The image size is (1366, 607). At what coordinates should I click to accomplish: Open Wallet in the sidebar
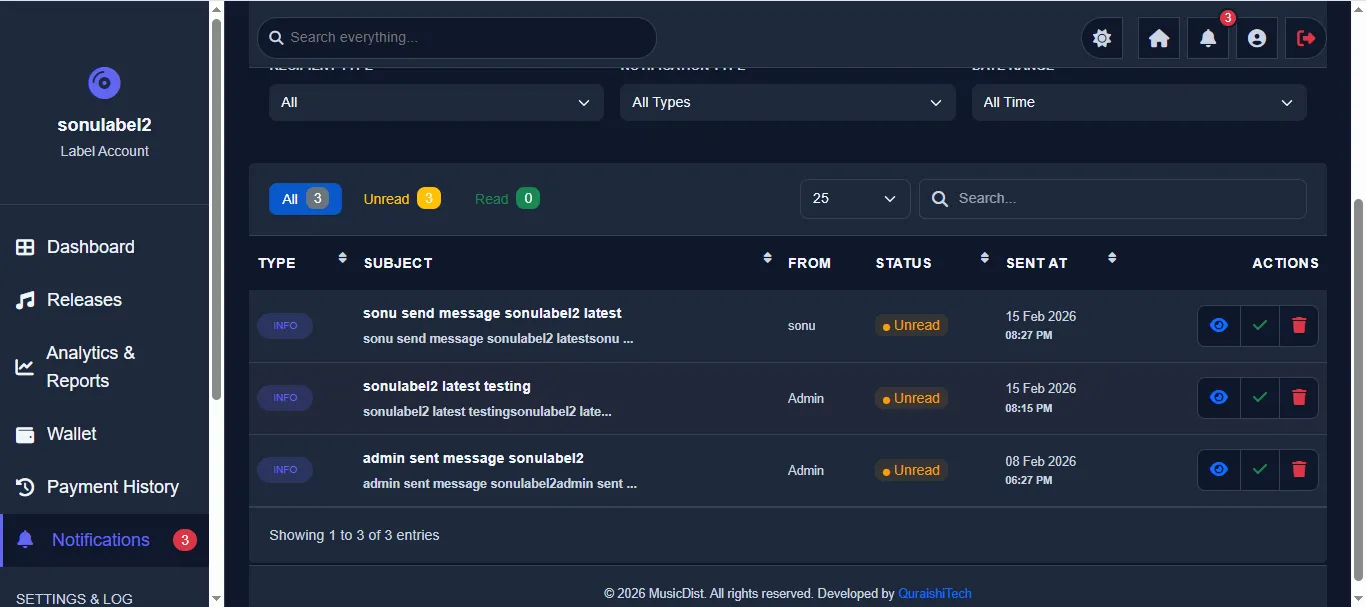point(104,434)
